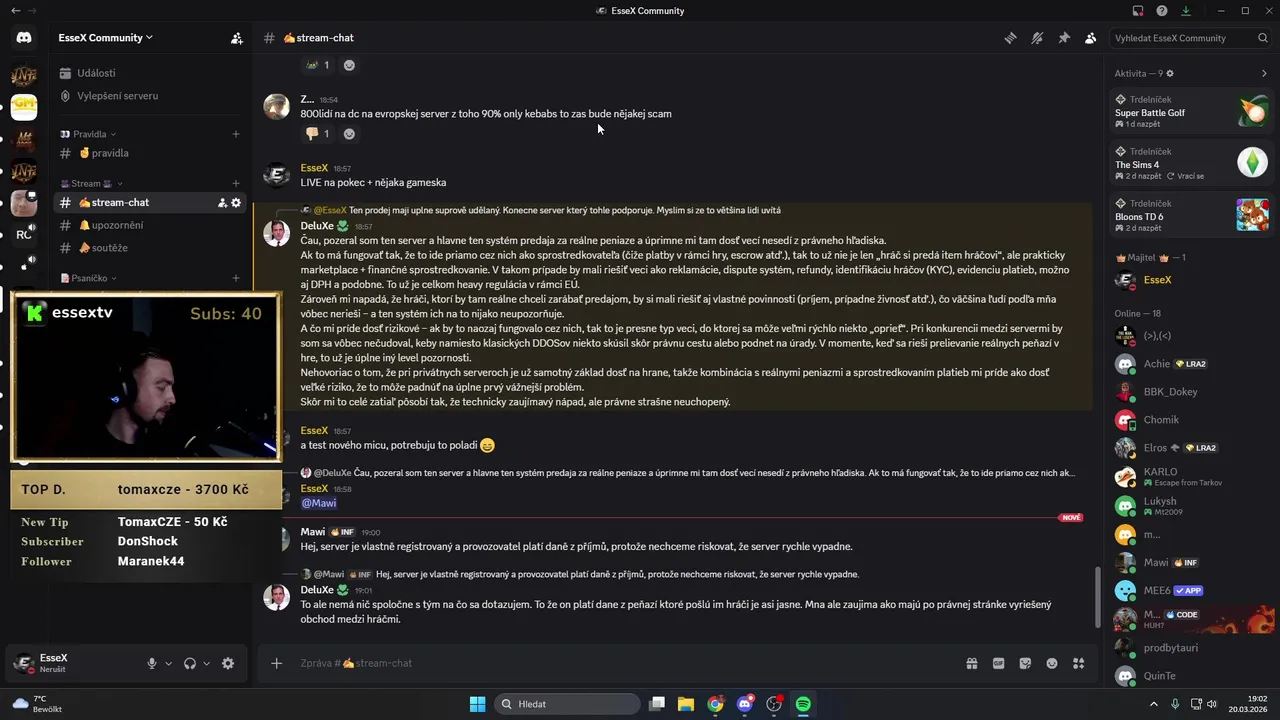Open the emoji picker in message box

[x=1052, y=663]
